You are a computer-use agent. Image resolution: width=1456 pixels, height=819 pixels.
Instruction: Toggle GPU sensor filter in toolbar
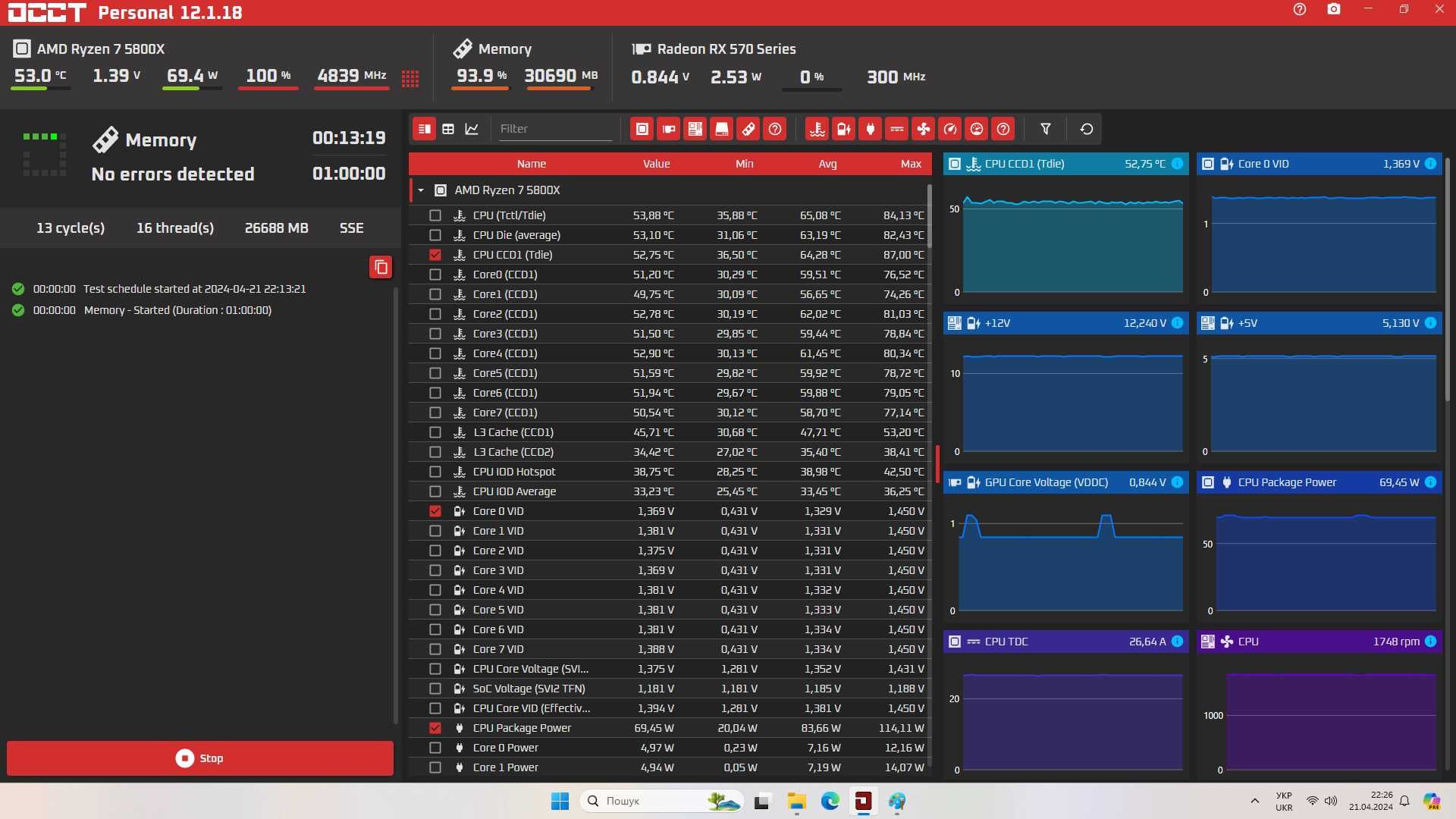669,129
